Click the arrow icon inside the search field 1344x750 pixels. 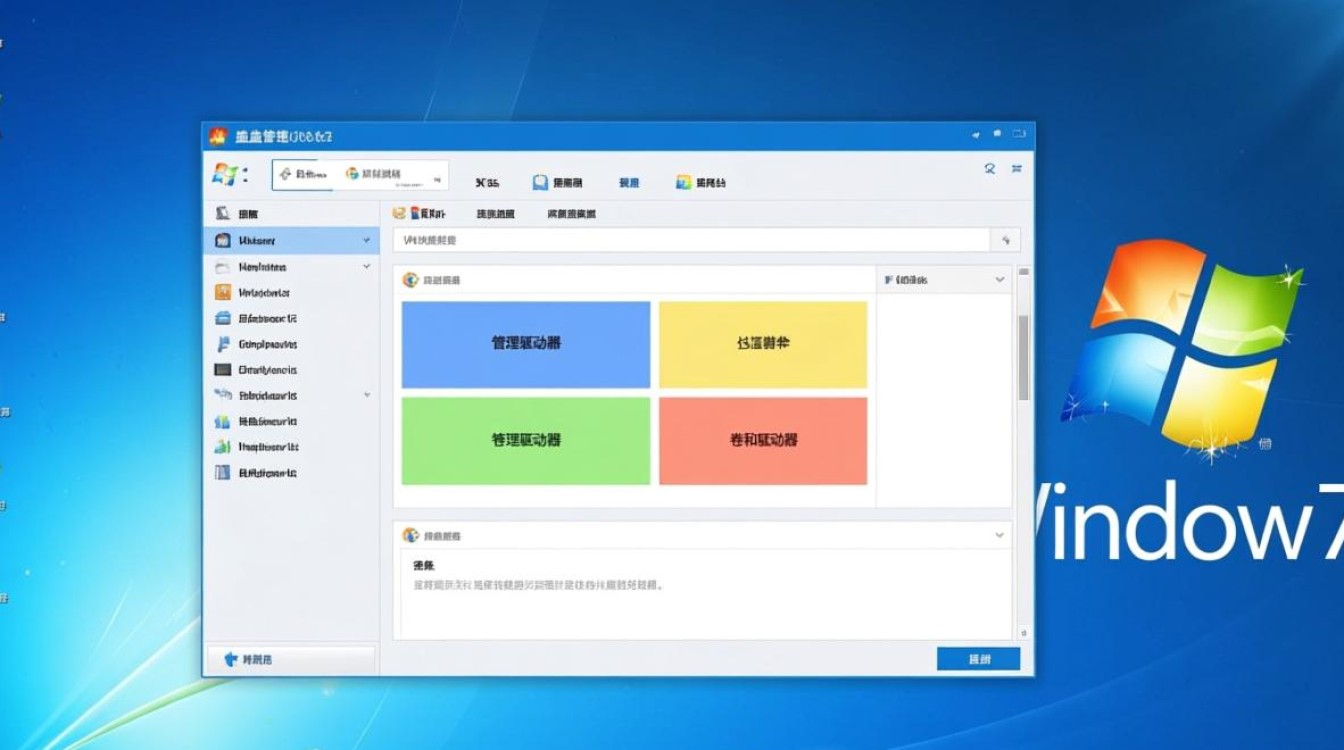[x=1006, y=240]
